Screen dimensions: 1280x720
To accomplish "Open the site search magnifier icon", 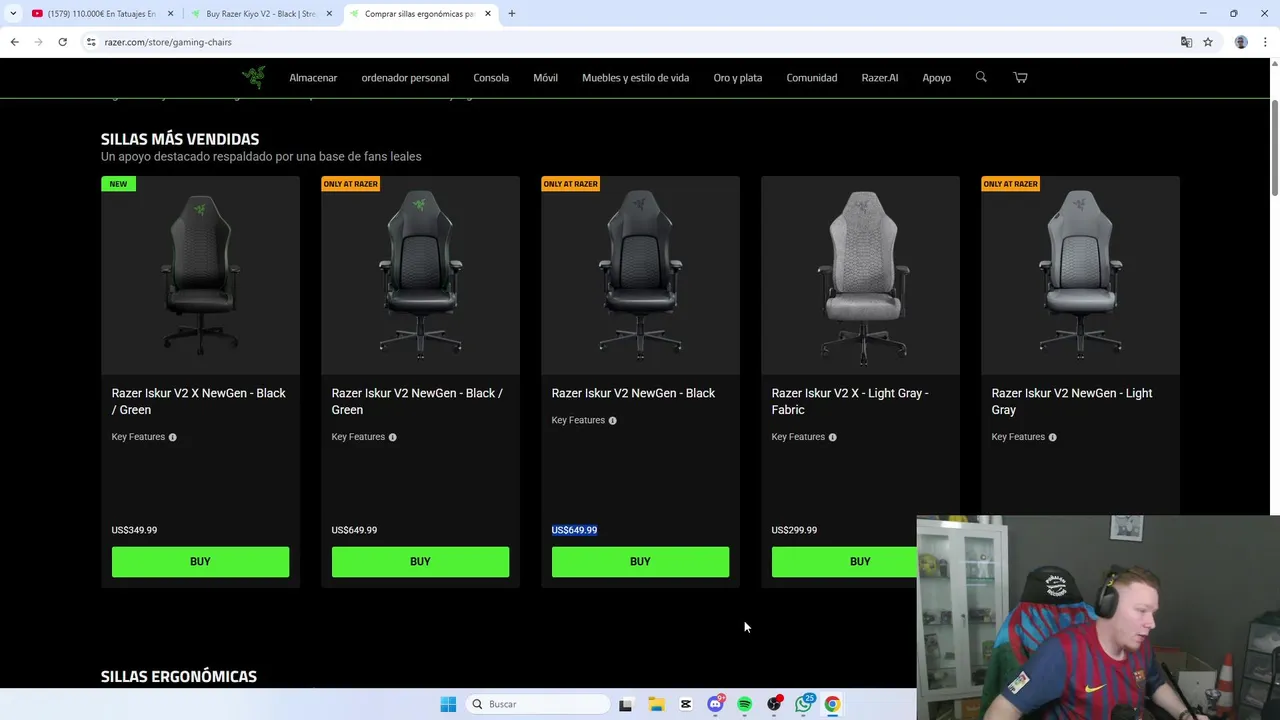I will click(x=981, y=77).
